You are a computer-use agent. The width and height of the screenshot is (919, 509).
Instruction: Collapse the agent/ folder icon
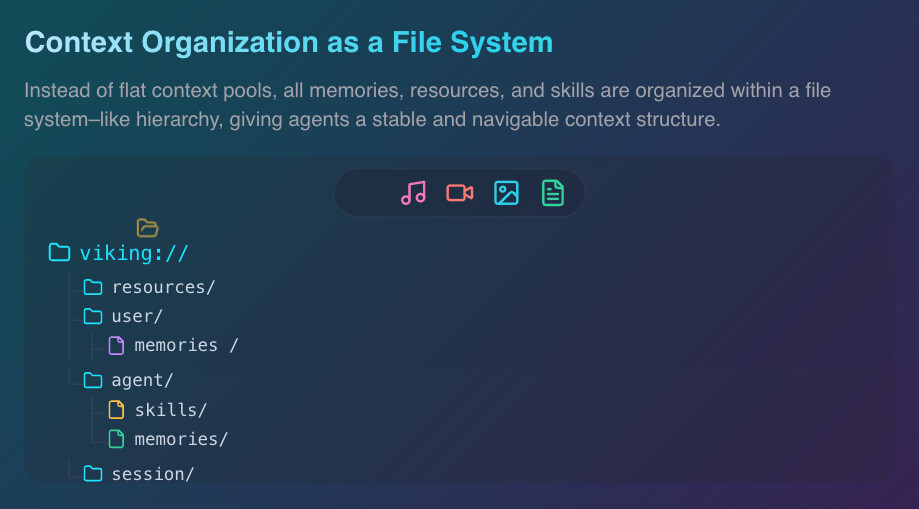[x=93, y=380]
